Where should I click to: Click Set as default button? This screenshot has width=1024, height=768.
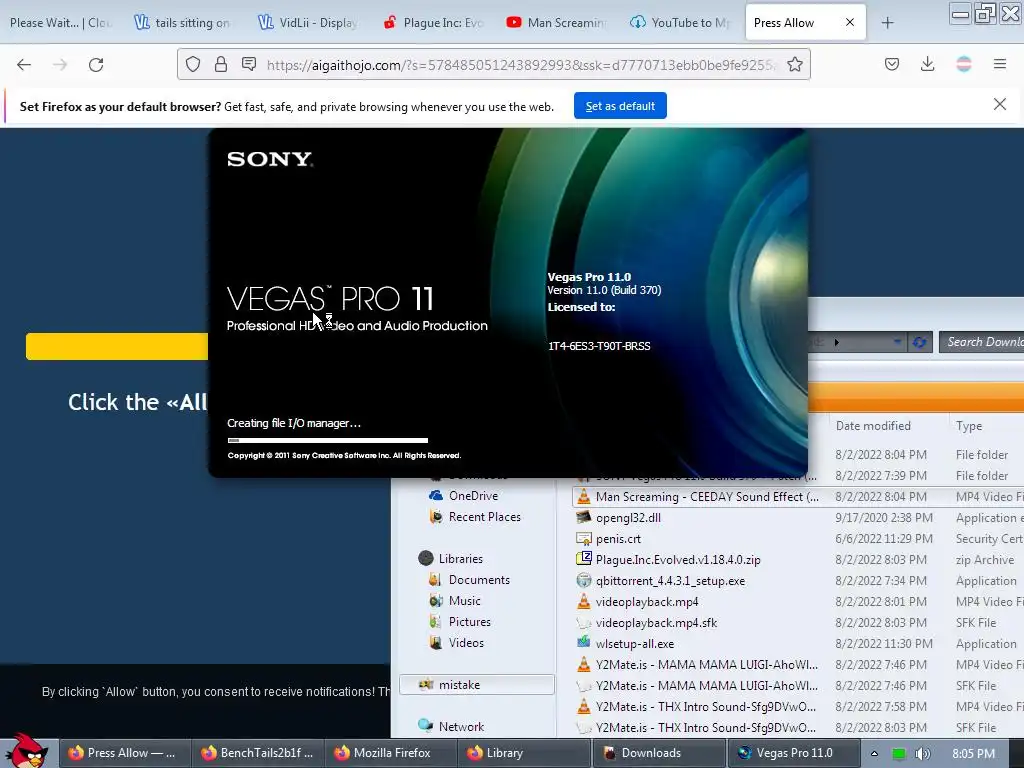(620, 106)
